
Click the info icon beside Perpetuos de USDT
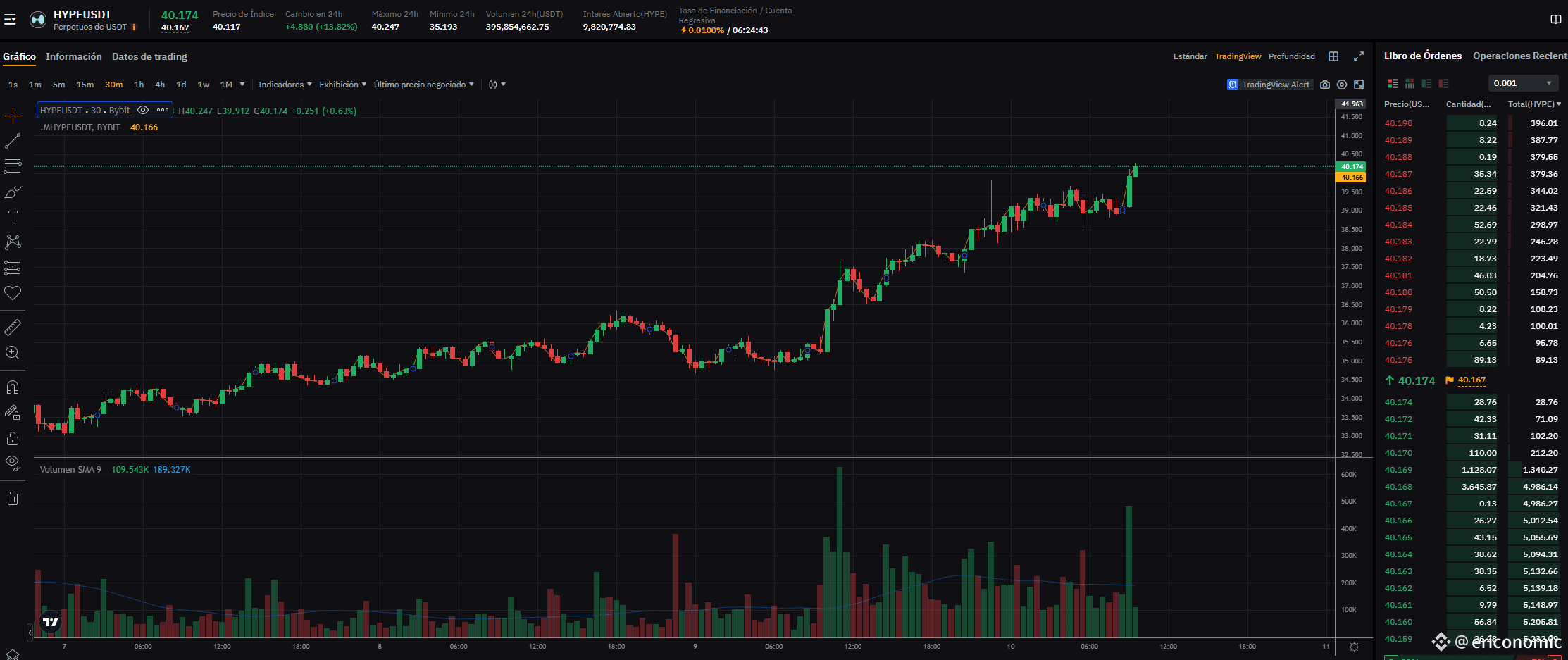point(134,27)
